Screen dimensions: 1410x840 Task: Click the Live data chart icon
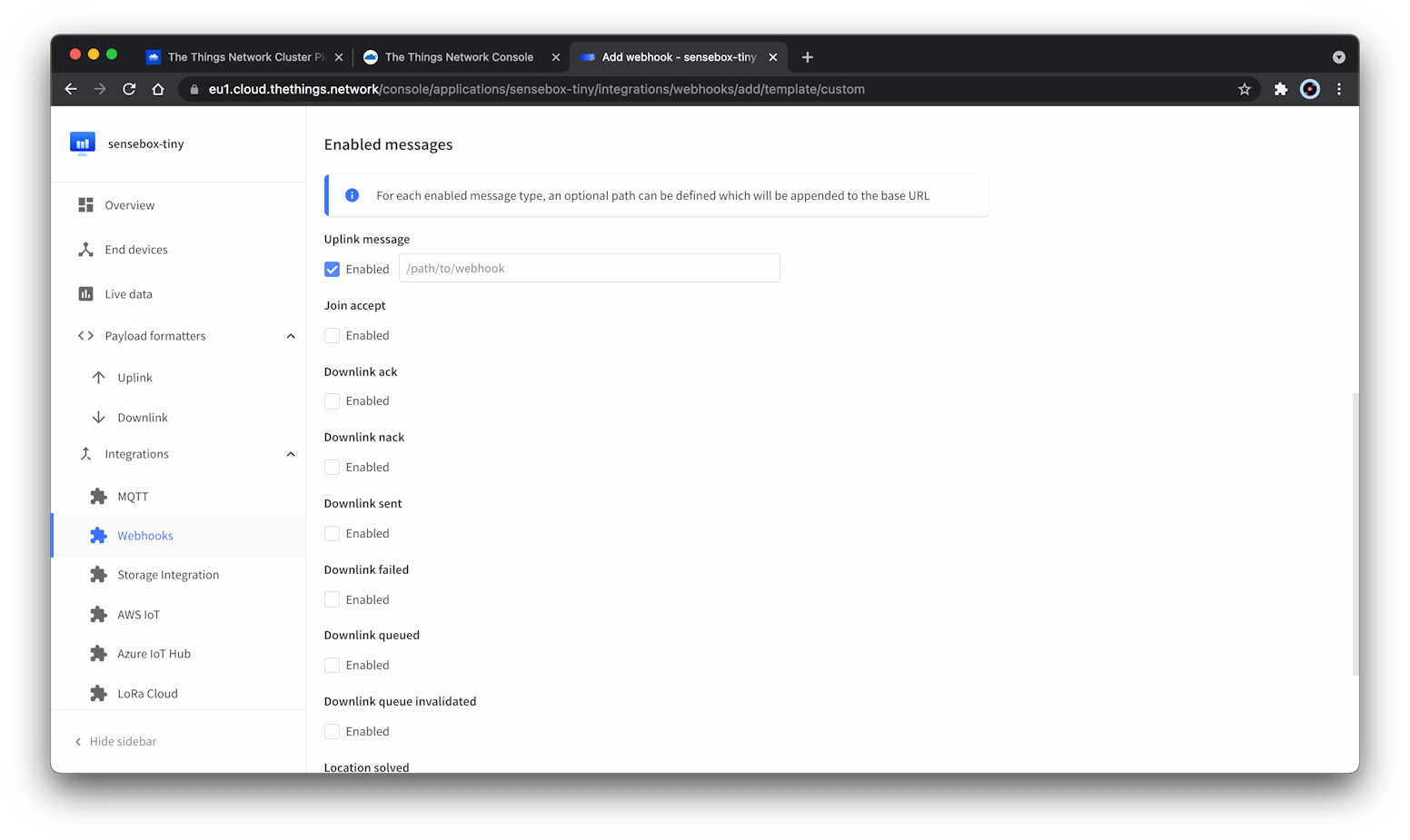[x=85, y=294]
